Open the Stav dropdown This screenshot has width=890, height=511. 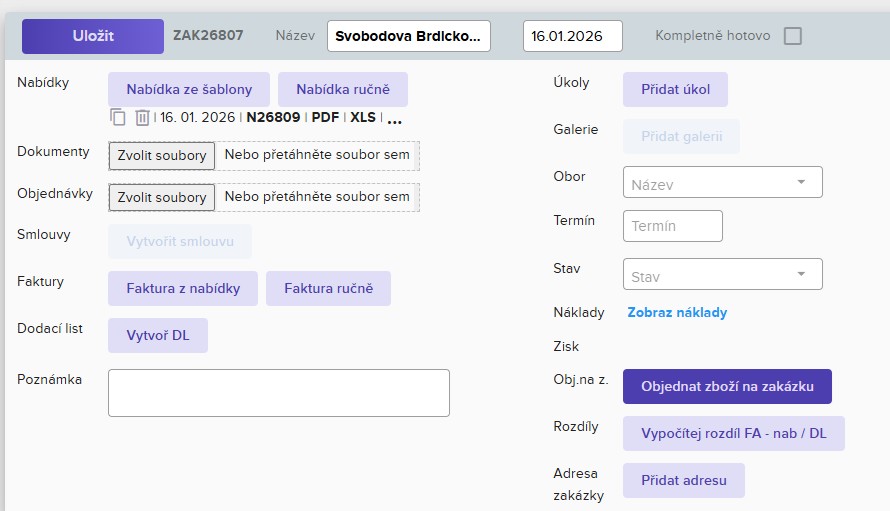click(x=722, y=274)
